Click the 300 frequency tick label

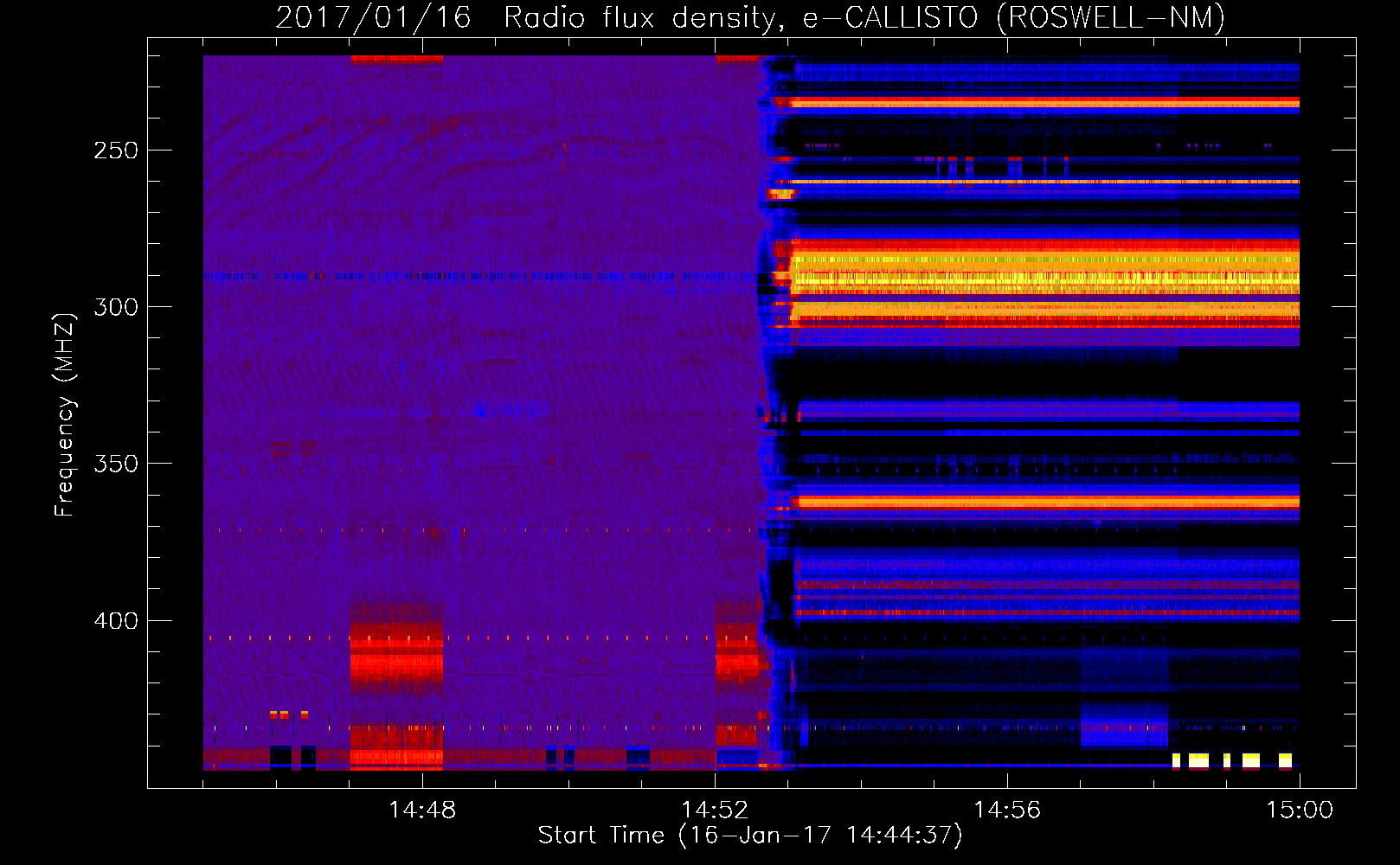(116, 307)
